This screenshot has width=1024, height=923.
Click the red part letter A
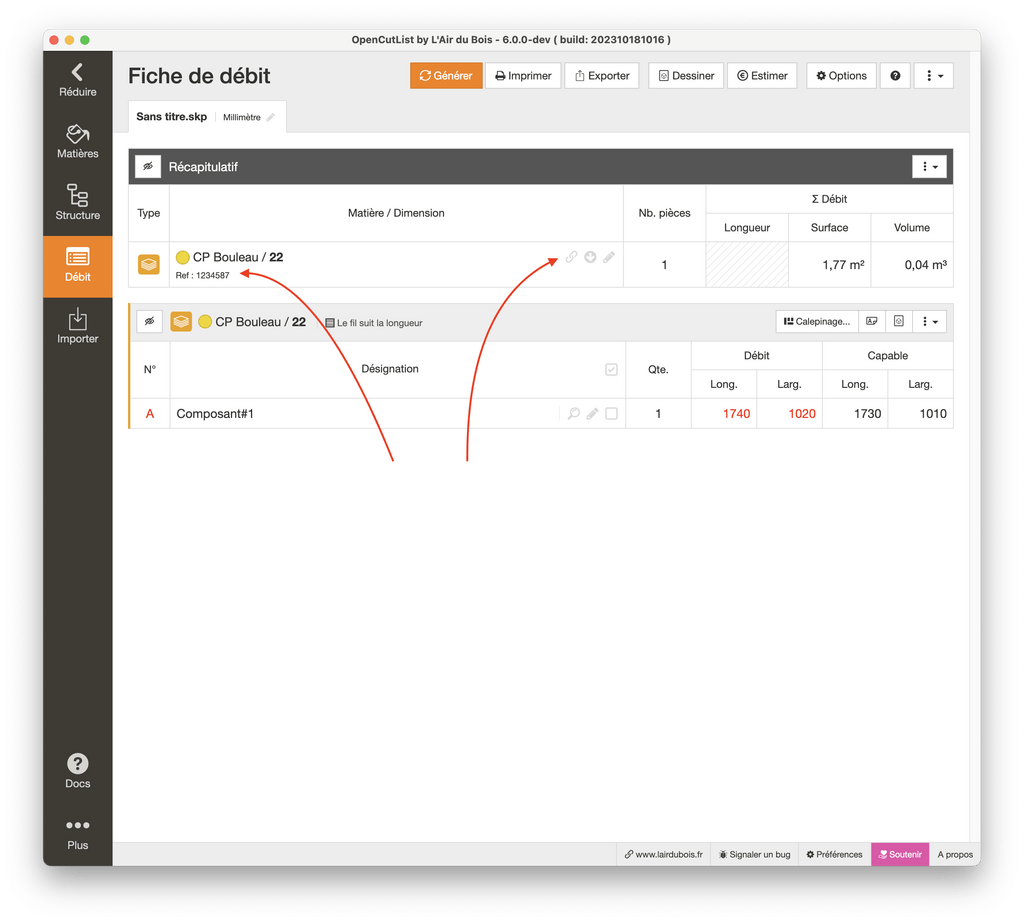[x=150, y=413]
